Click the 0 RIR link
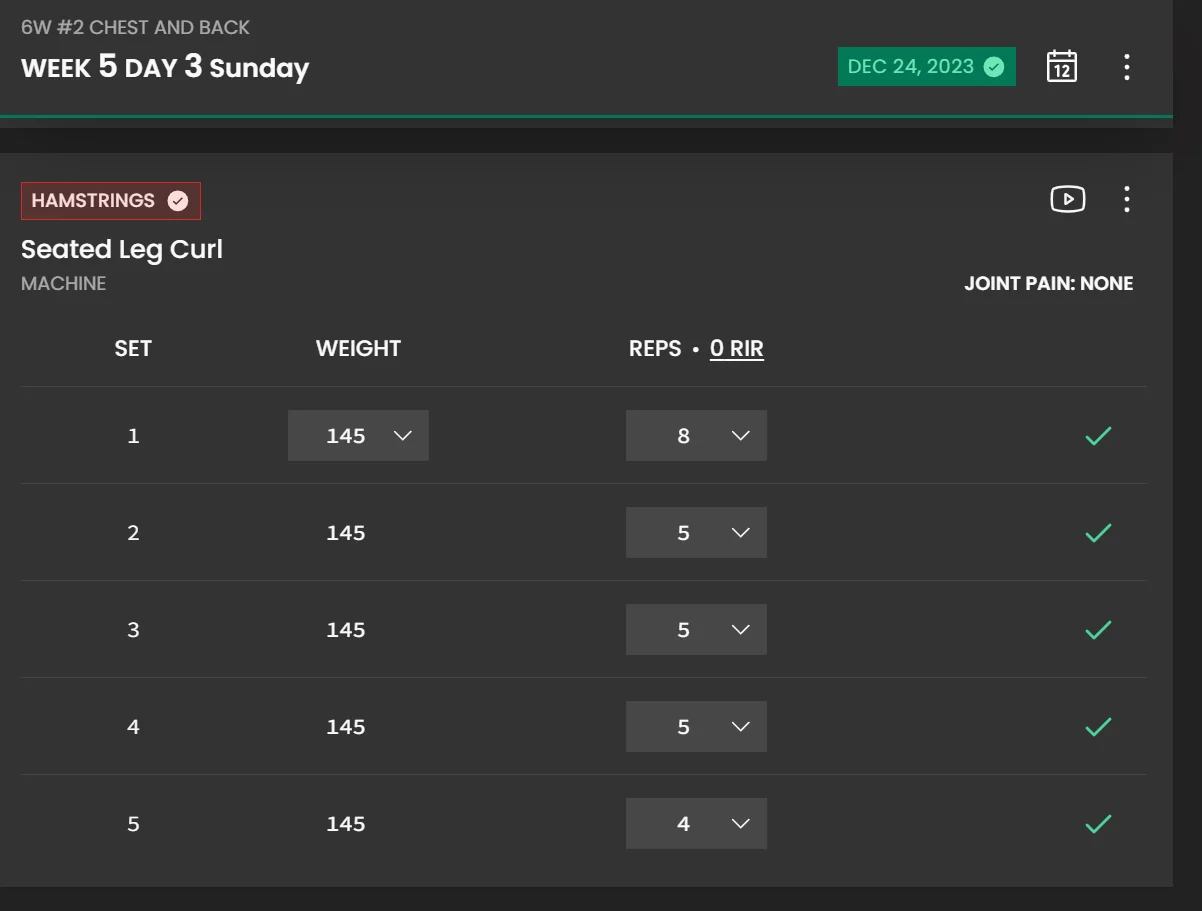Screen dimensions: 1202x911 736,349
